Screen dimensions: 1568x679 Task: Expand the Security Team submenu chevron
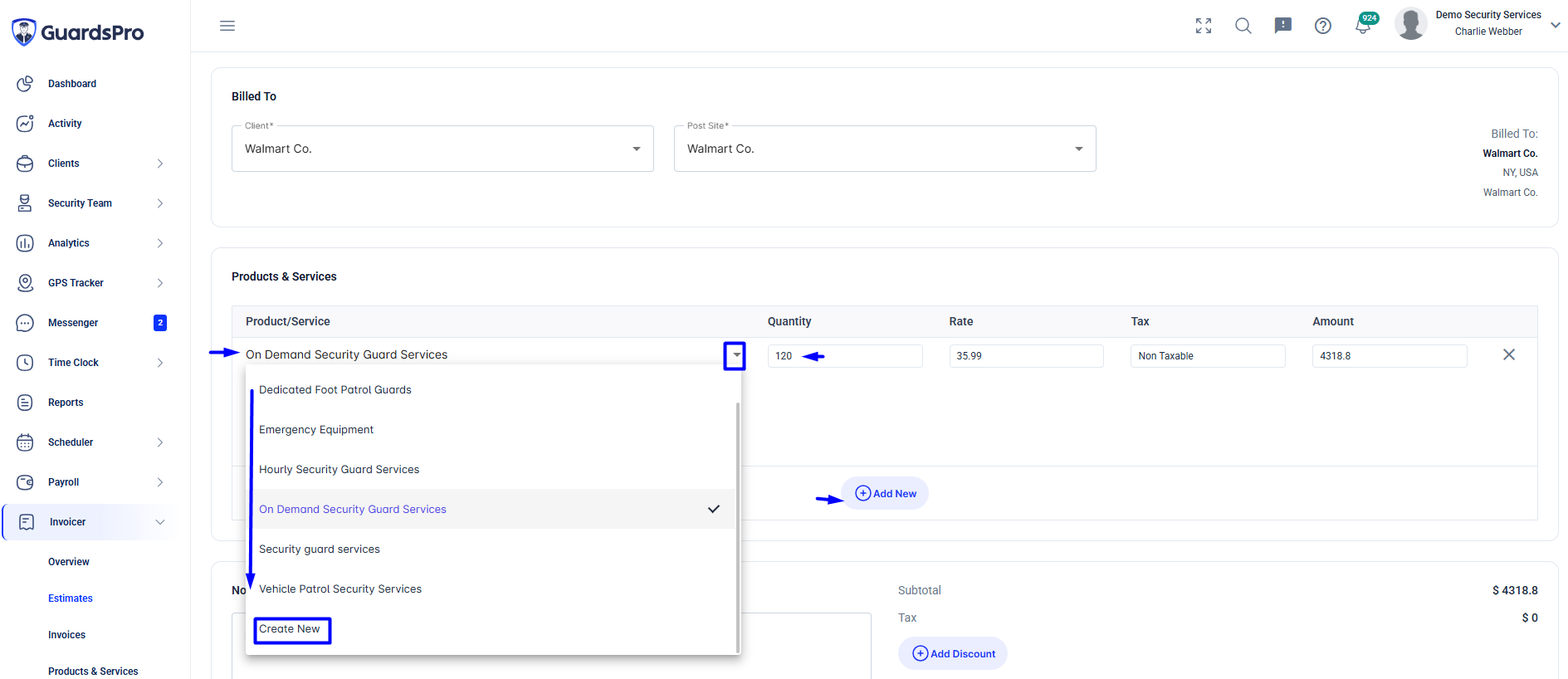click(x=160, y=203)
